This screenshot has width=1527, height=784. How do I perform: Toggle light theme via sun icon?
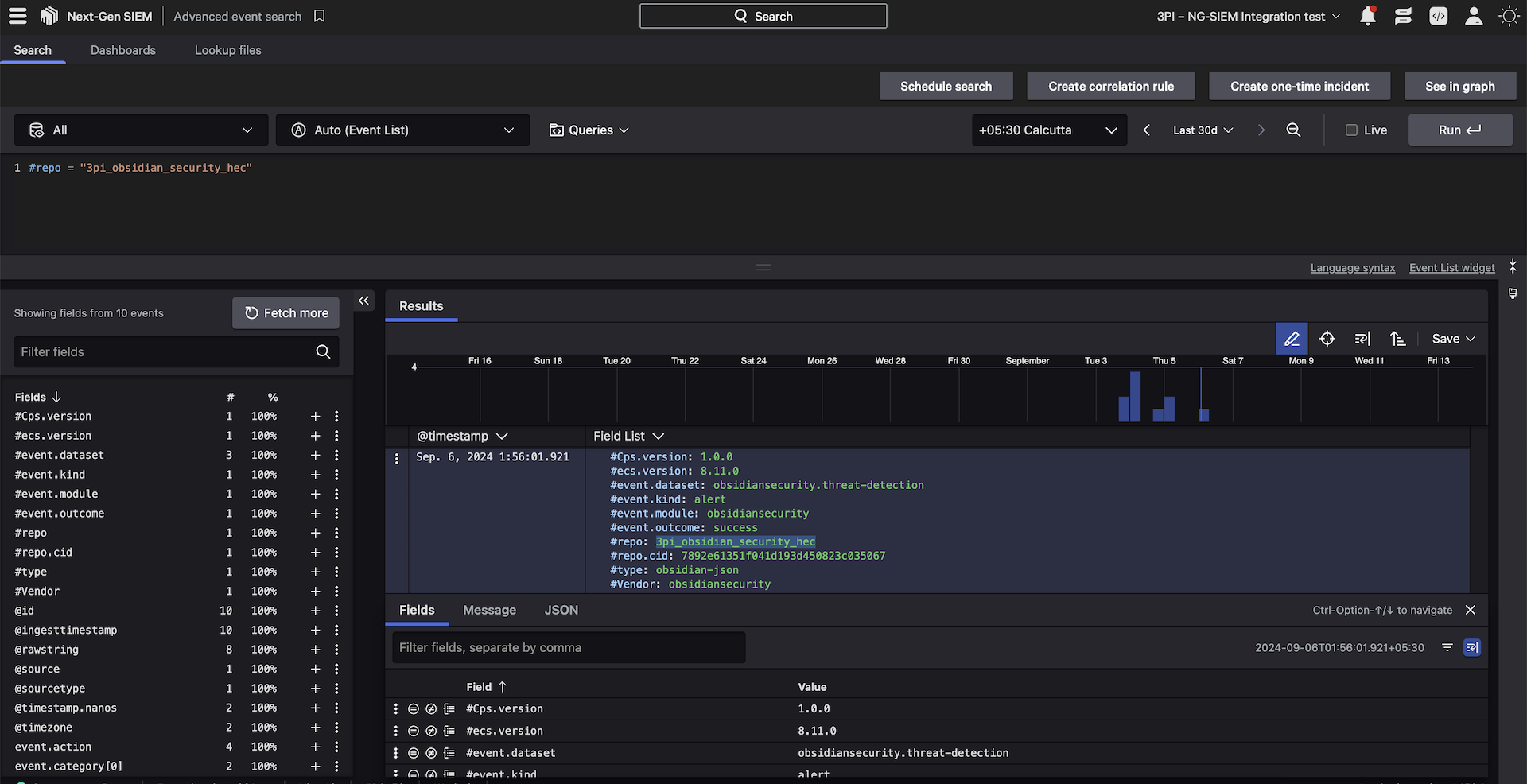(1509, 16)
